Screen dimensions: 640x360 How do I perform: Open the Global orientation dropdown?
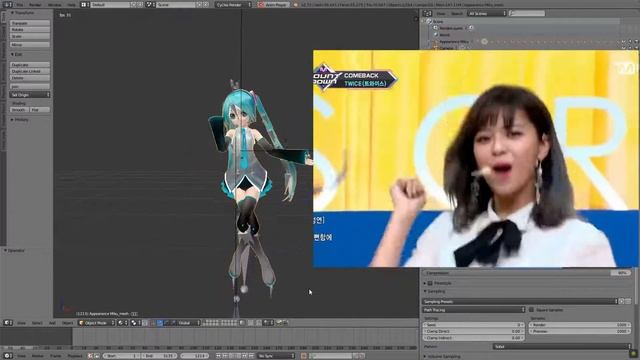coord(189,323)
